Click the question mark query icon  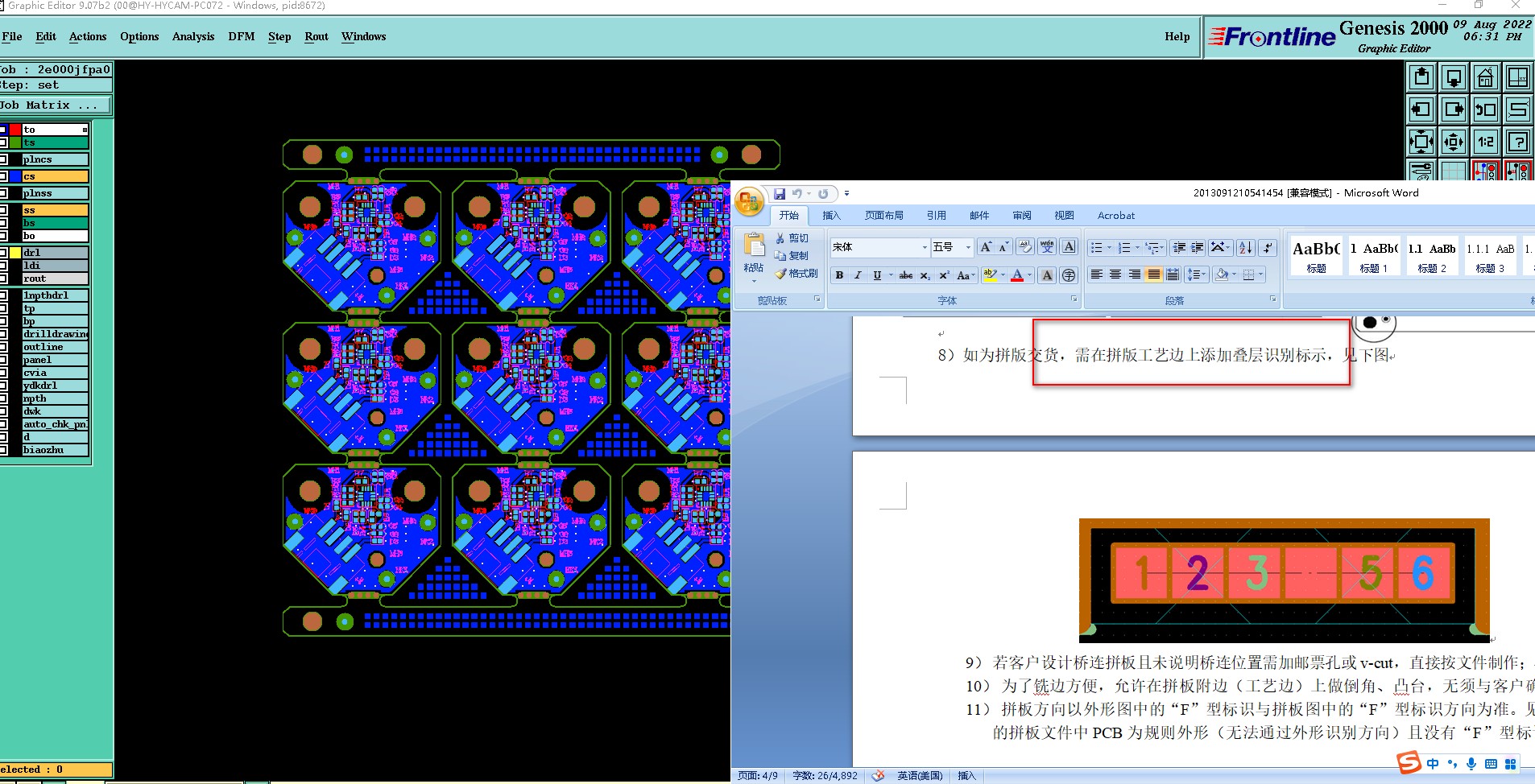(x=1518, y=142)
